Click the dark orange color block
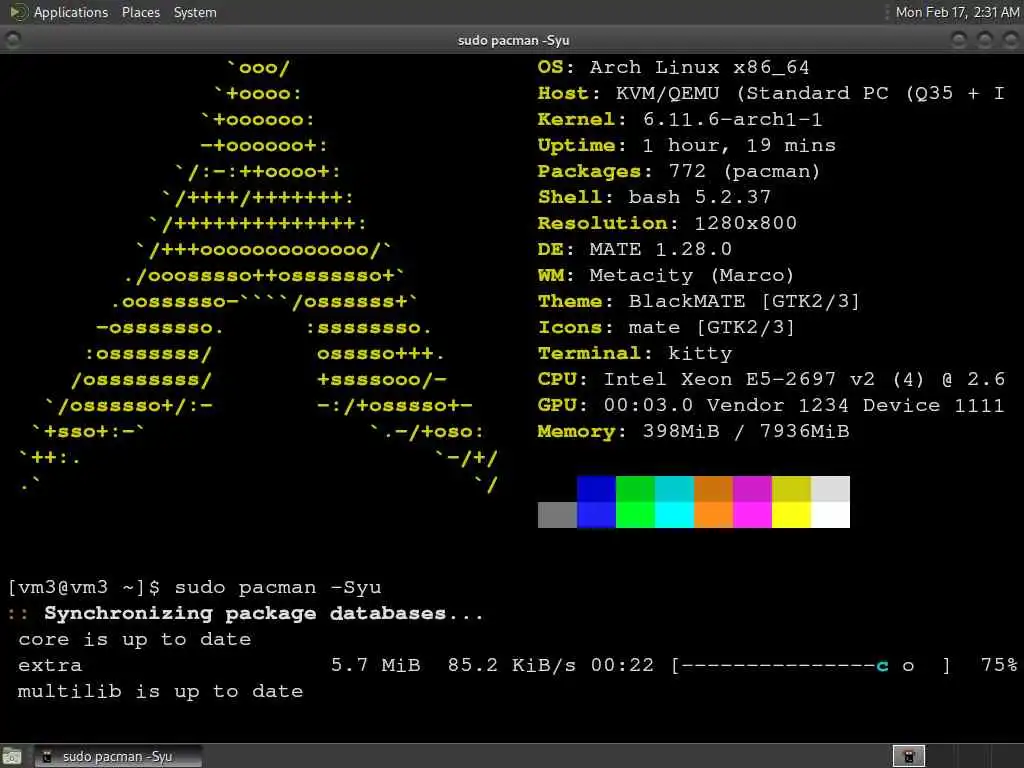Screen dimensions: 1024x768 (713, 488)
